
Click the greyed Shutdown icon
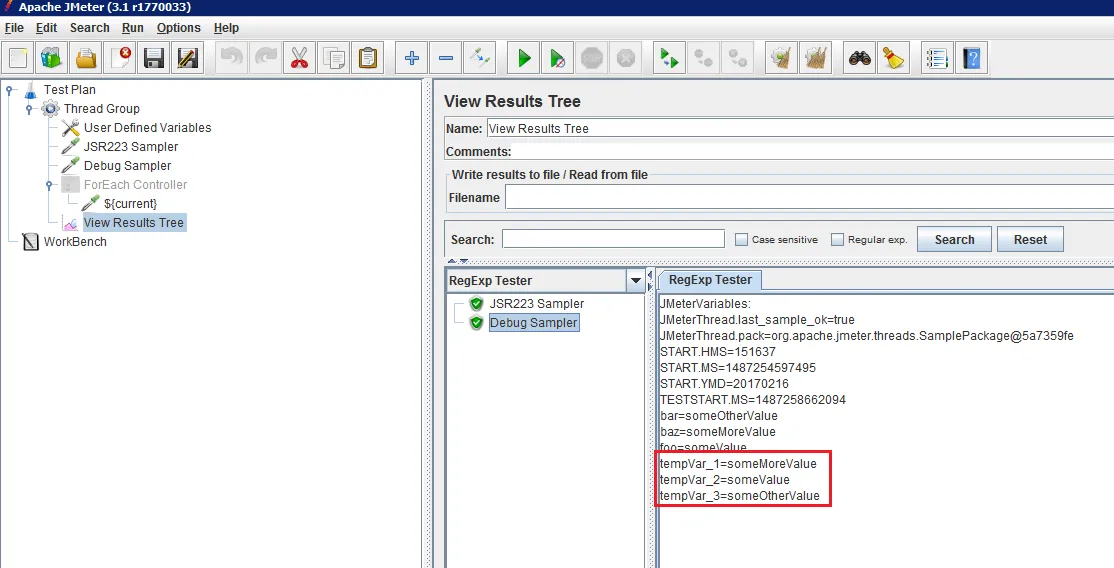click(626, 58)
